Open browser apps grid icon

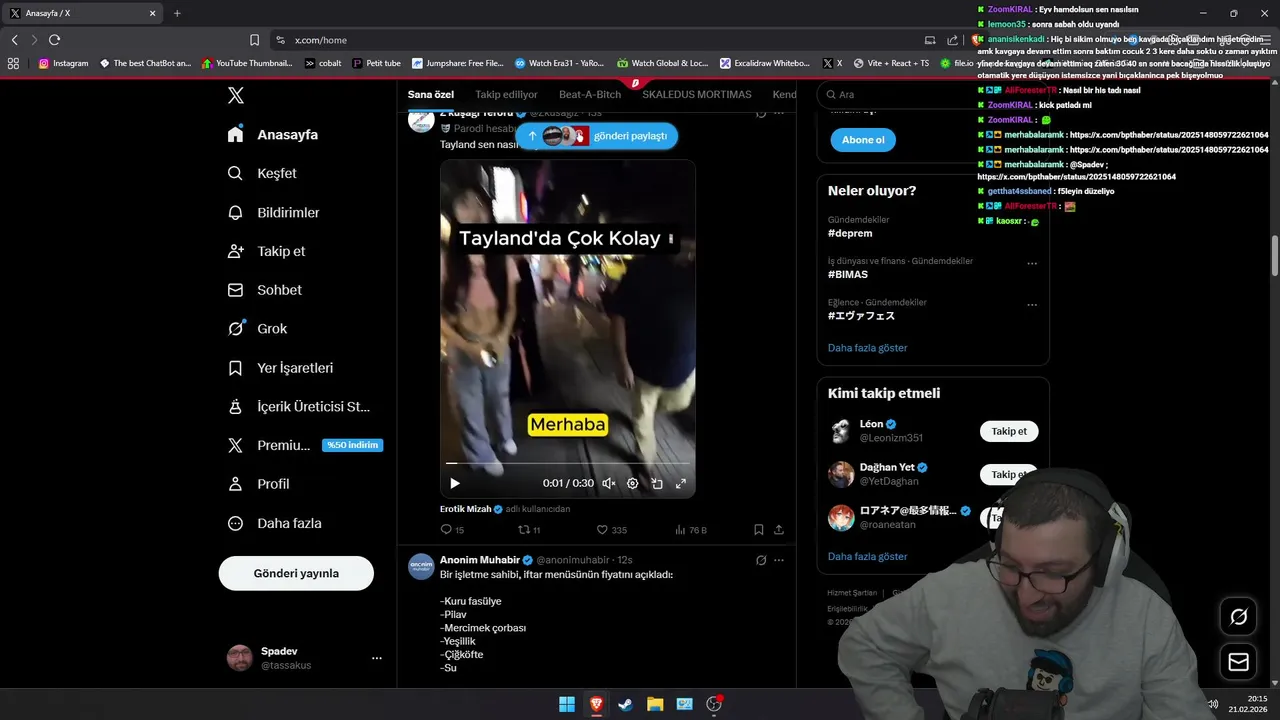(x=13, y=63)
